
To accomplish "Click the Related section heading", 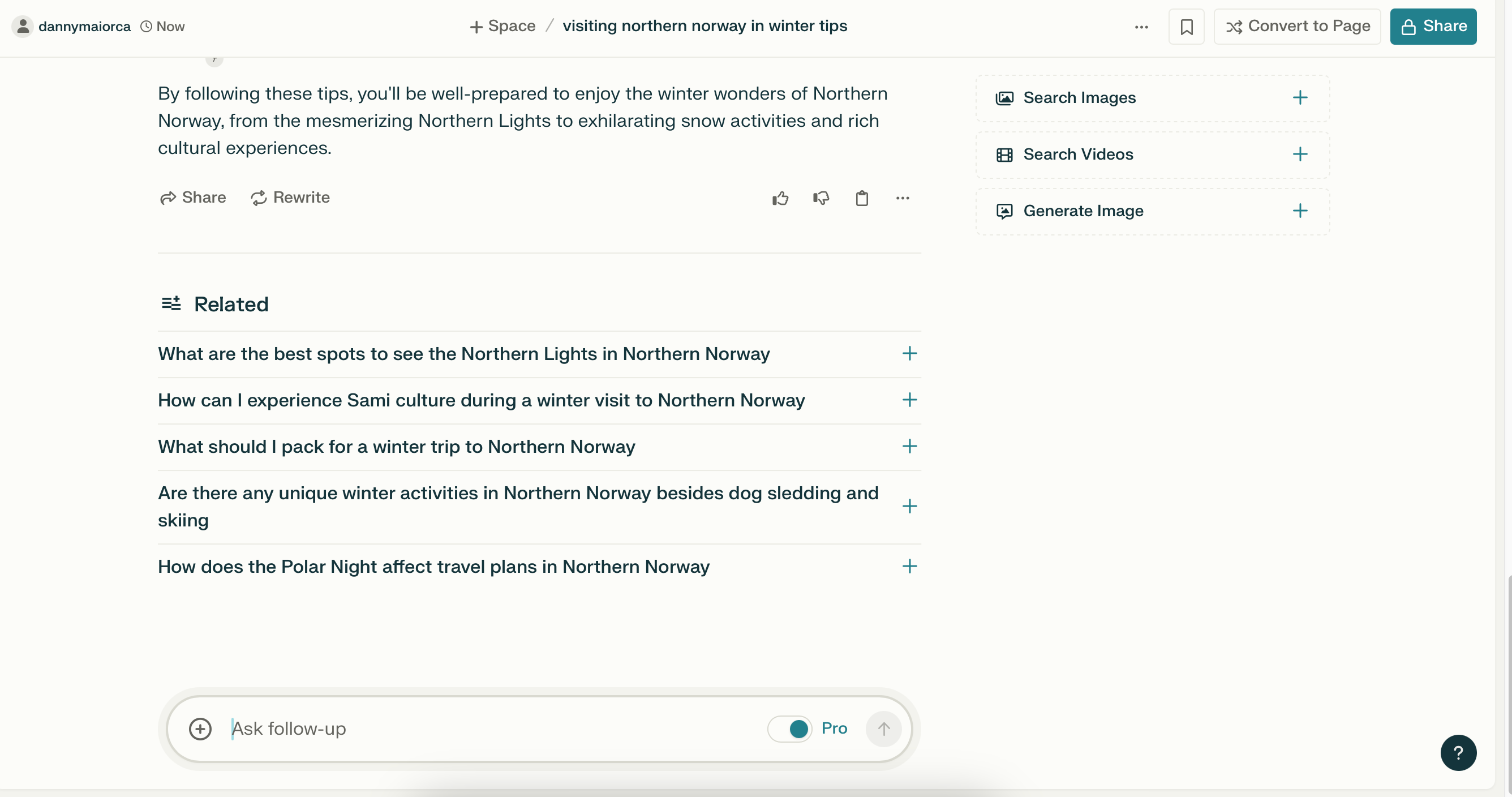I will 215,304.
